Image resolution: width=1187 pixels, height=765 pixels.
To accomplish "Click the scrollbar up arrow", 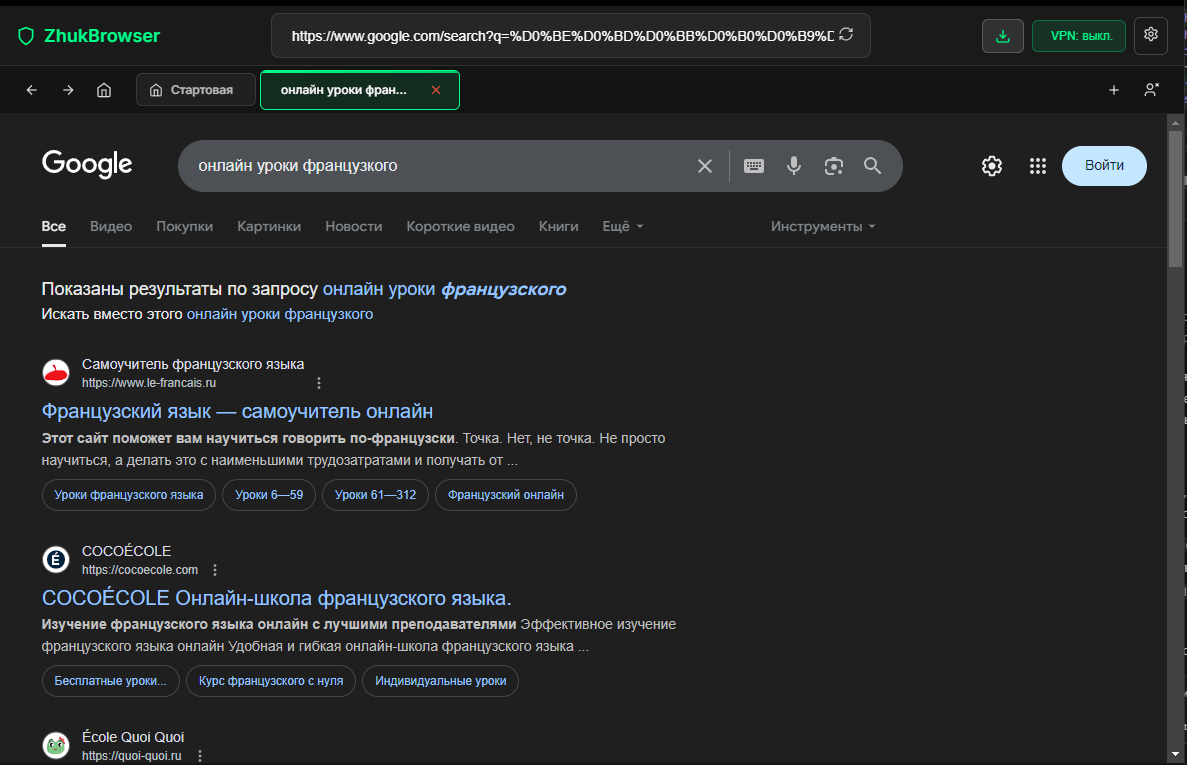I will point(1175,122).
